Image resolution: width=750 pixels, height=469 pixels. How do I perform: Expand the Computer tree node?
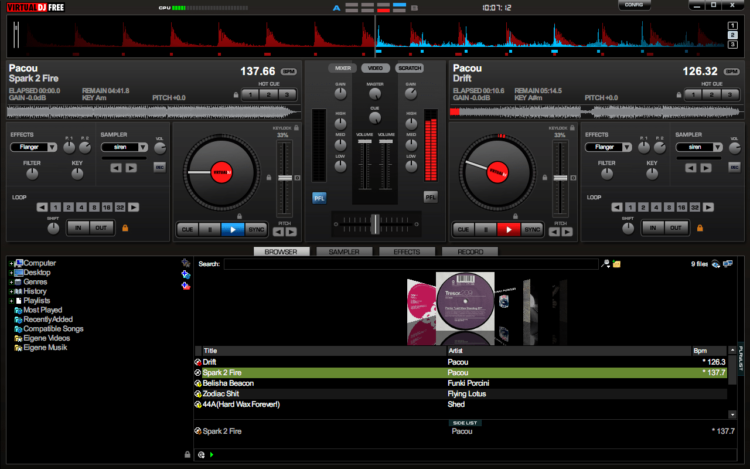click(x=11, y=263)
